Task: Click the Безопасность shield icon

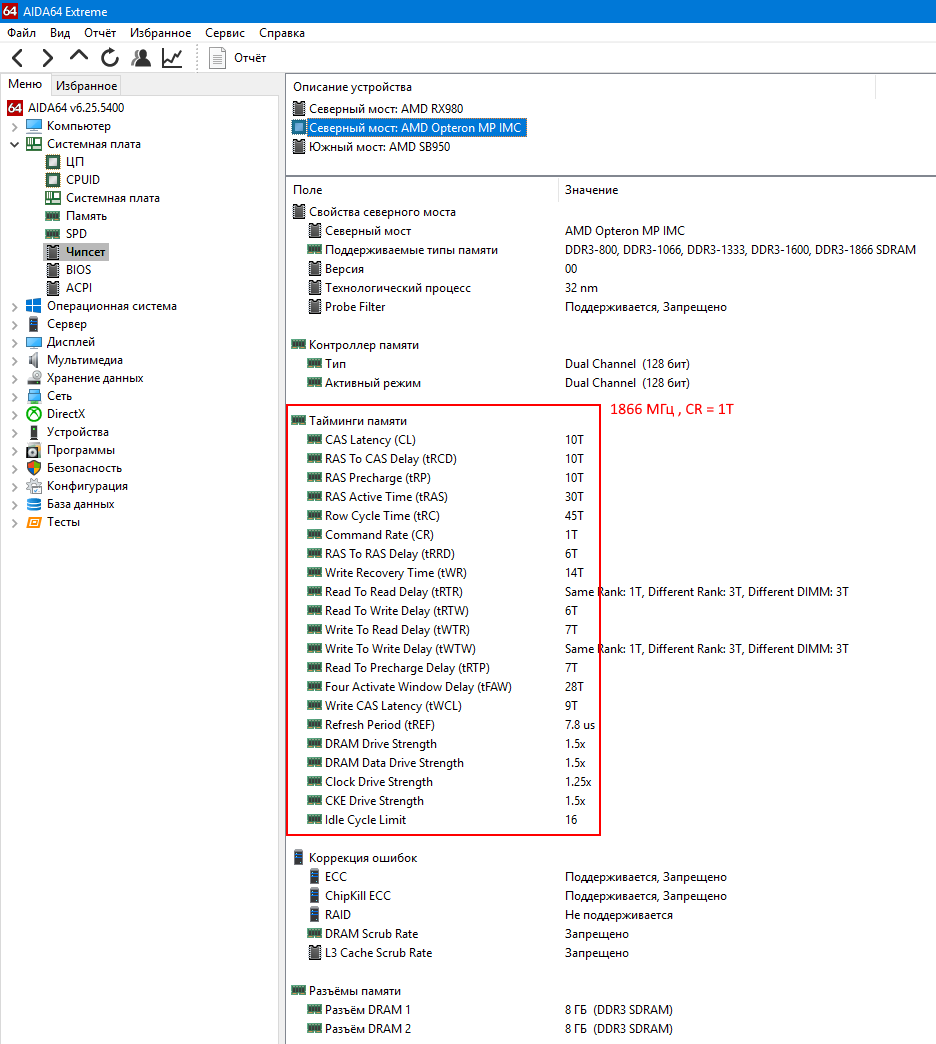Action: point(34,467)
